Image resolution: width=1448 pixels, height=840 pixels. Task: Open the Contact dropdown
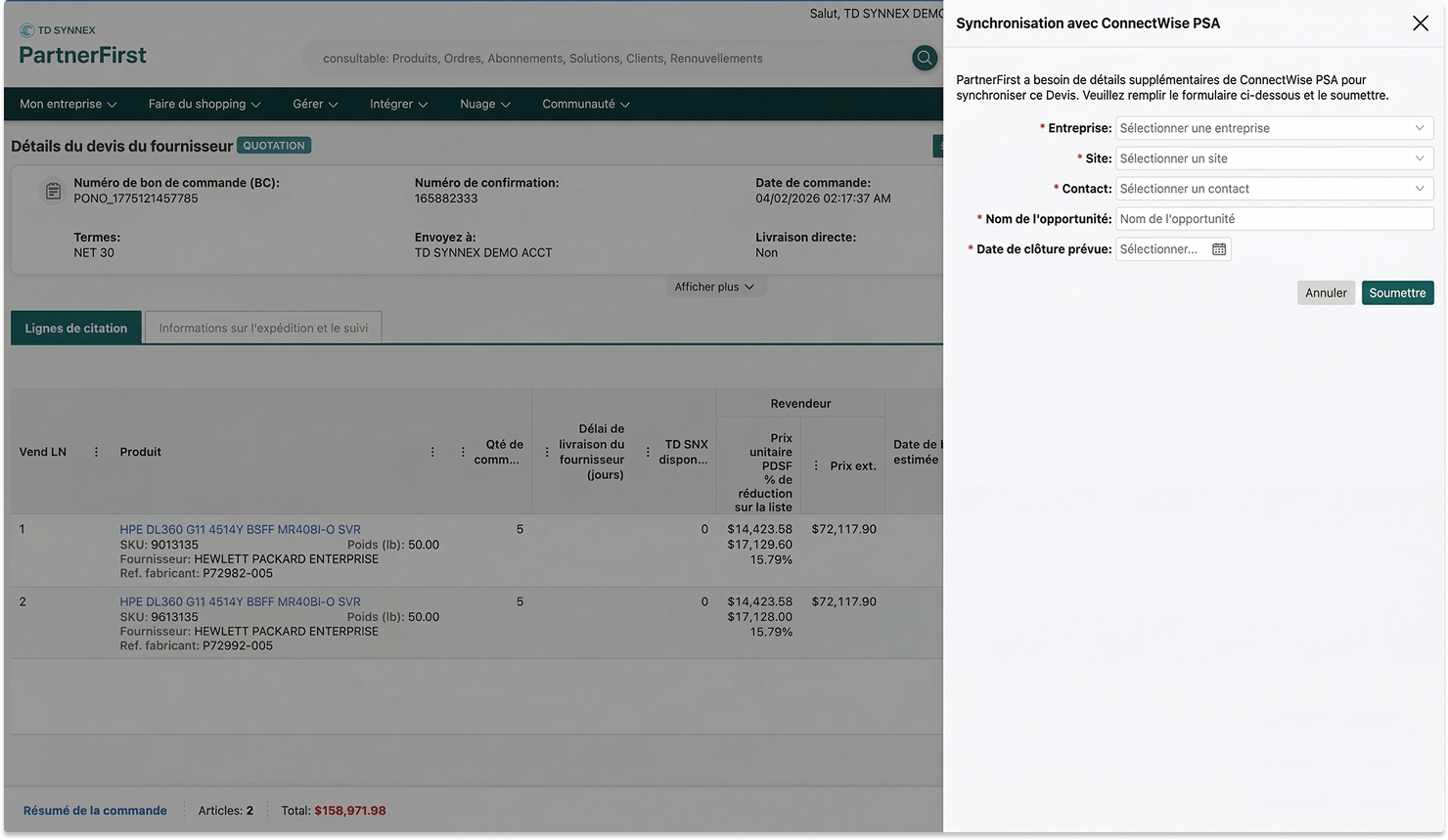click(1274, 189)
